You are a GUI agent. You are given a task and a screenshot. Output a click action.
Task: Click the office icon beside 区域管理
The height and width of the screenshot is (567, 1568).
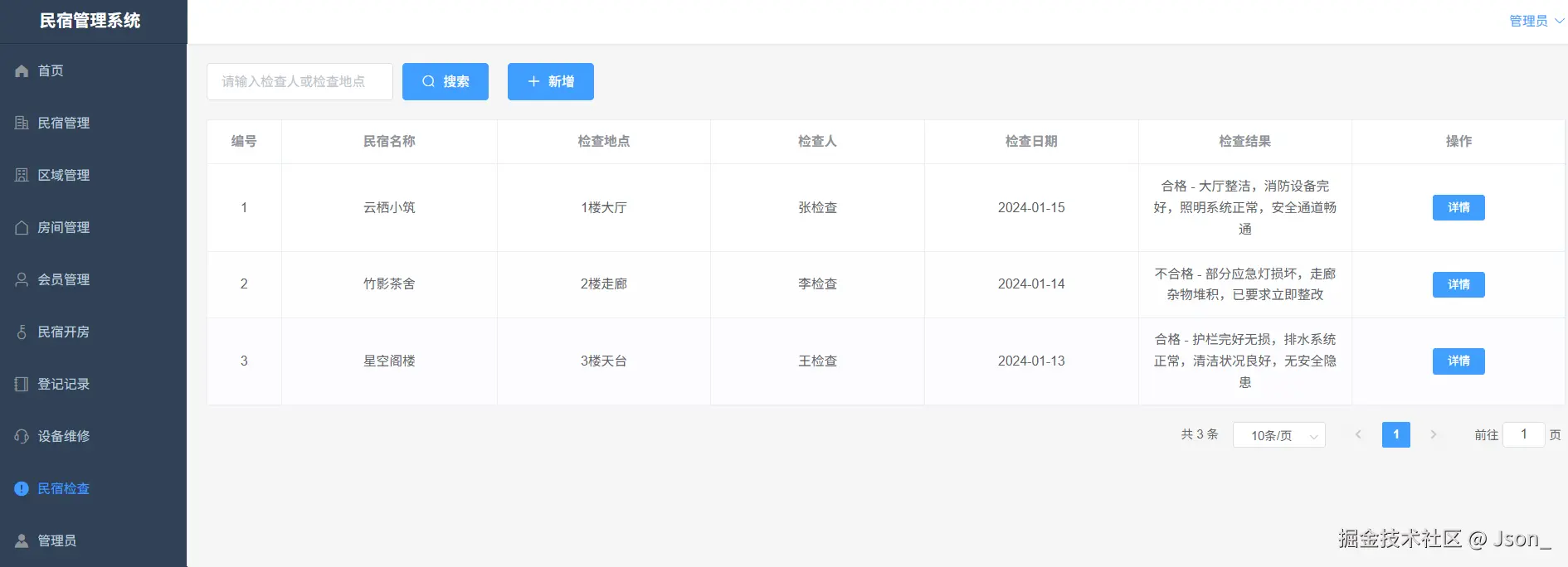[22, 175]
